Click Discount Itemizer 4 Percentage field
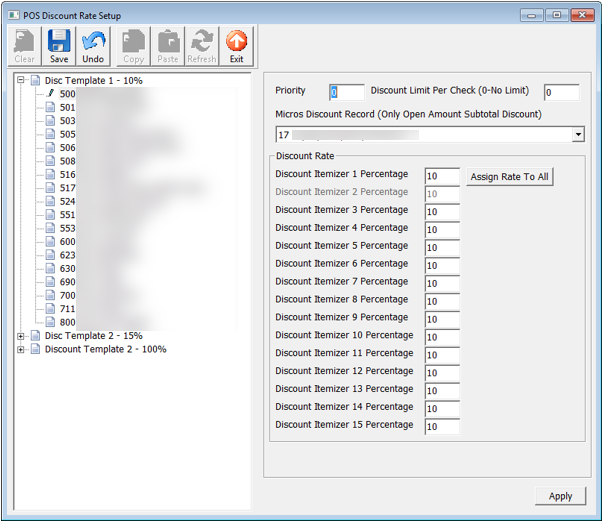 tap(442, 230)
